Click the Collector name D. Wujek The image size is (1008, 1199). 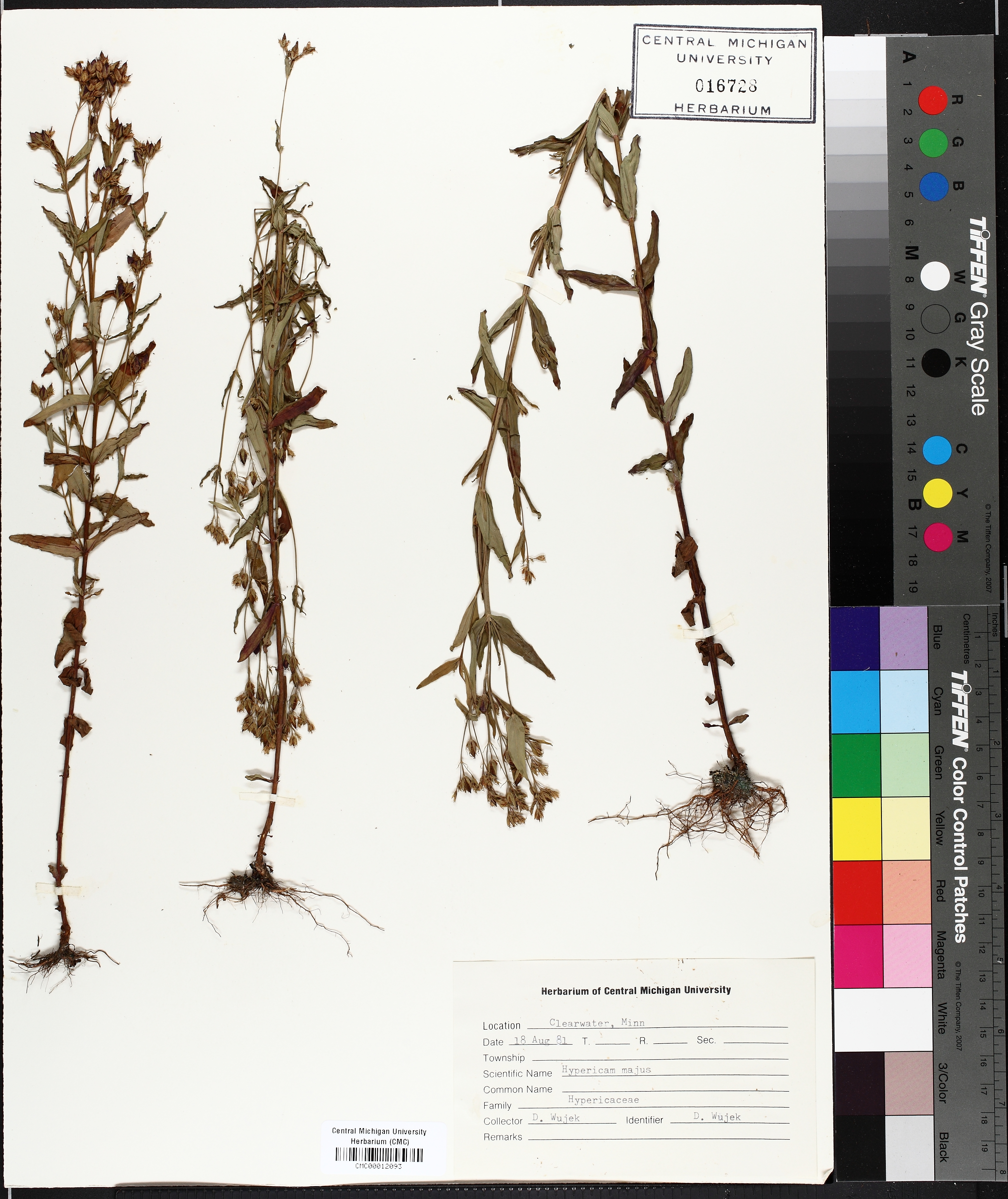555,1117
